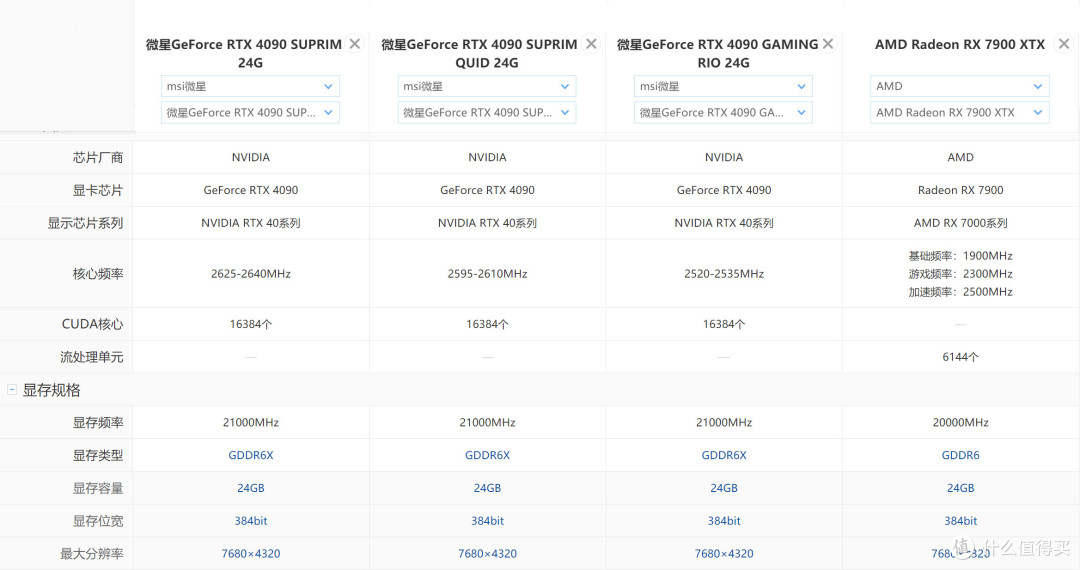Click the 6144个 stream processor value
1080x570 pixels.
[x=961, y=357]
